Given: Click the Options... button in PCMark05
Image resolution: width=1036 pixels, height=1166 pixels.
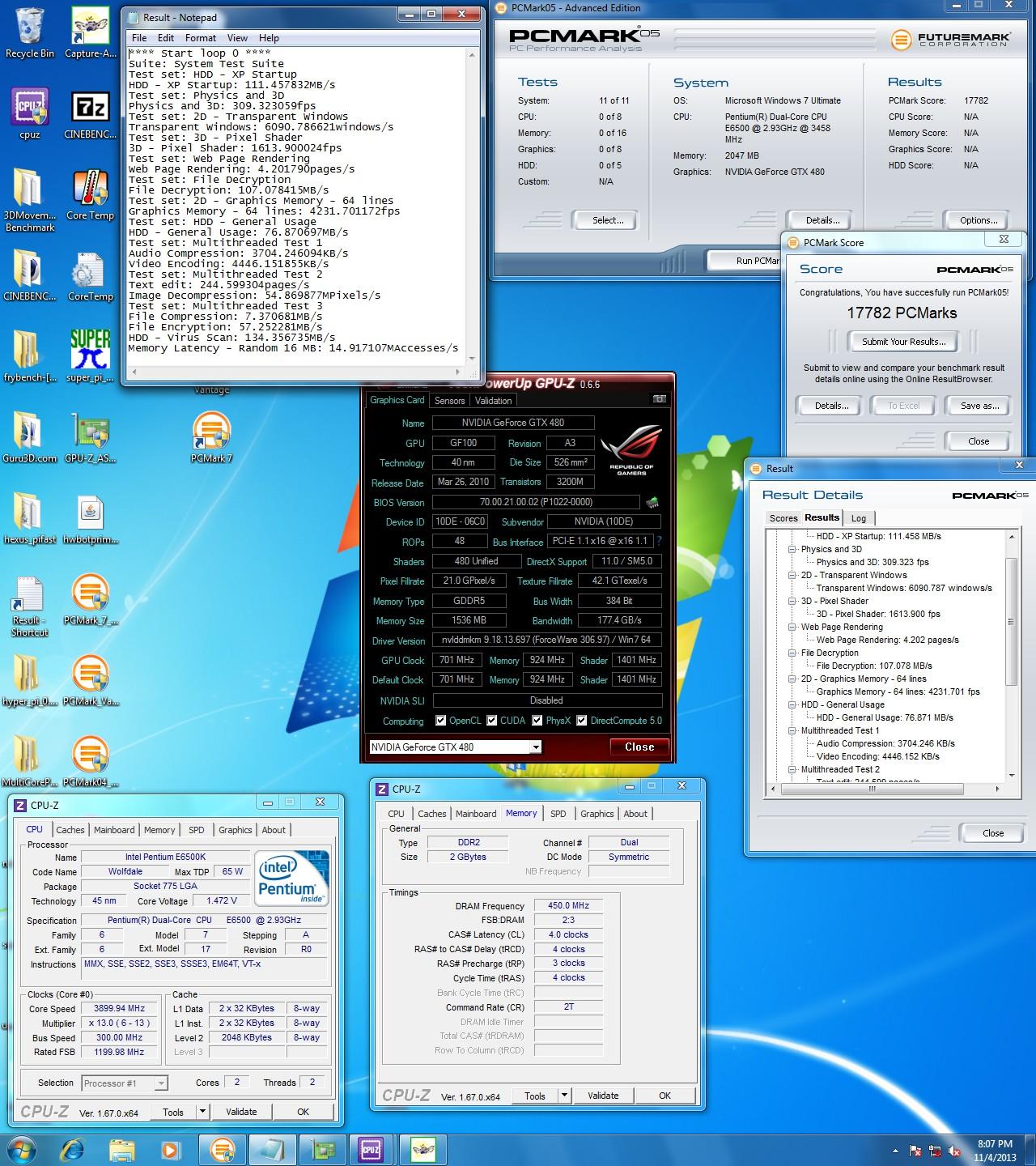Looking at the screenshot, I should tap(979, 220).
